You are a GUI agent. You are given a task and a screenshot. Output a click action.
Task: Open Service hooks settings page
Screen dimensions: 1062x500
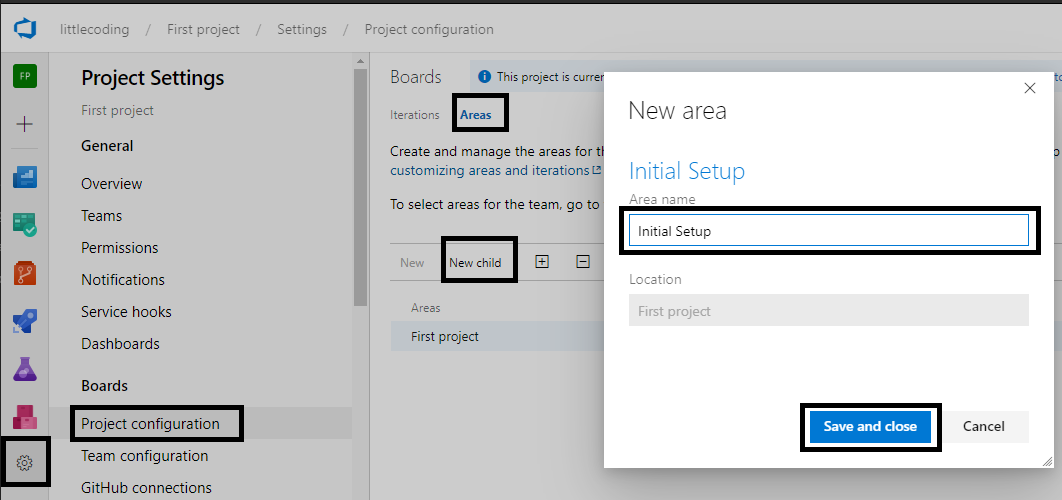pos(126,312)
